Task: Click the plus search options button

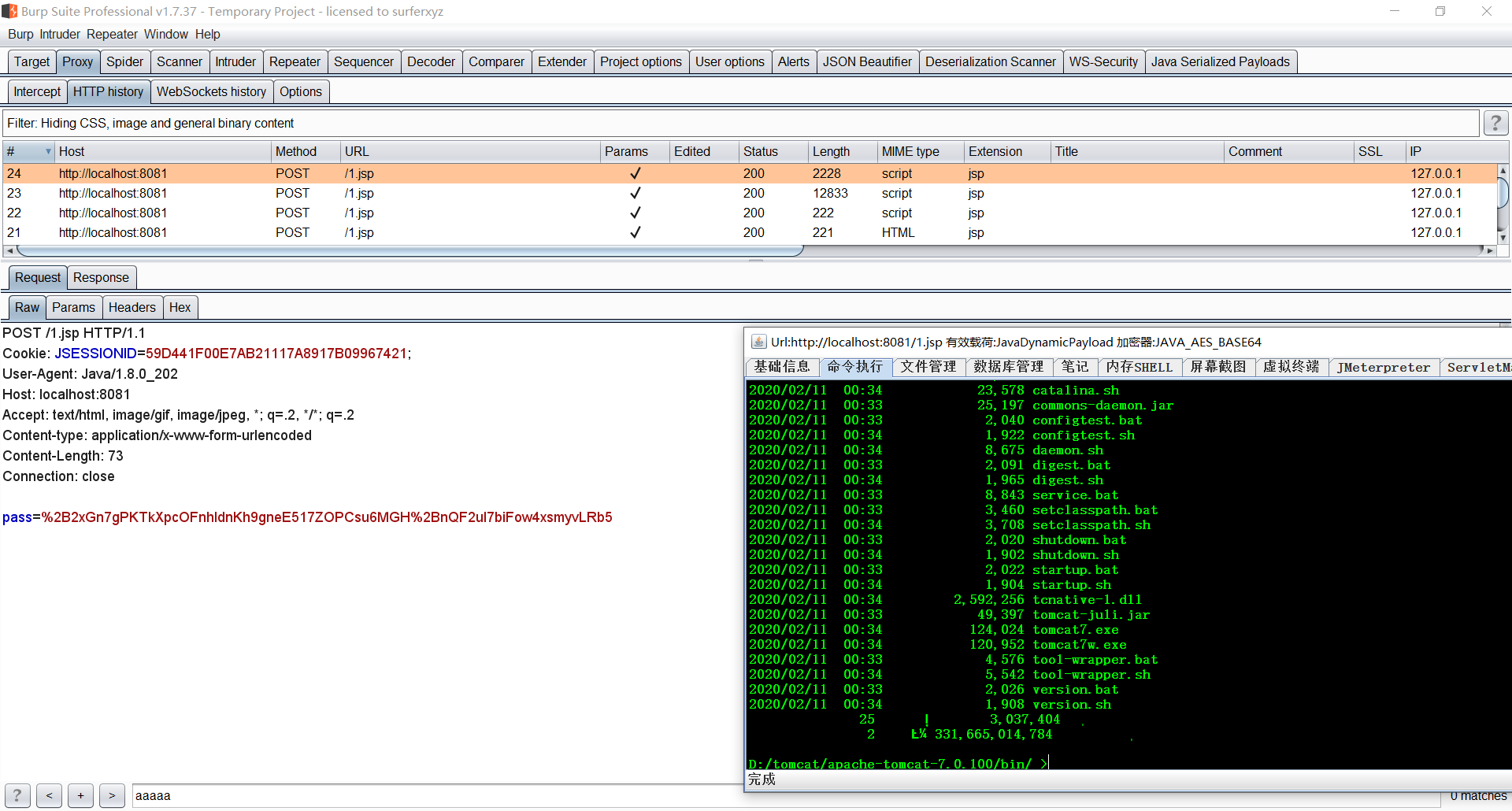Action: click(80, 795)
